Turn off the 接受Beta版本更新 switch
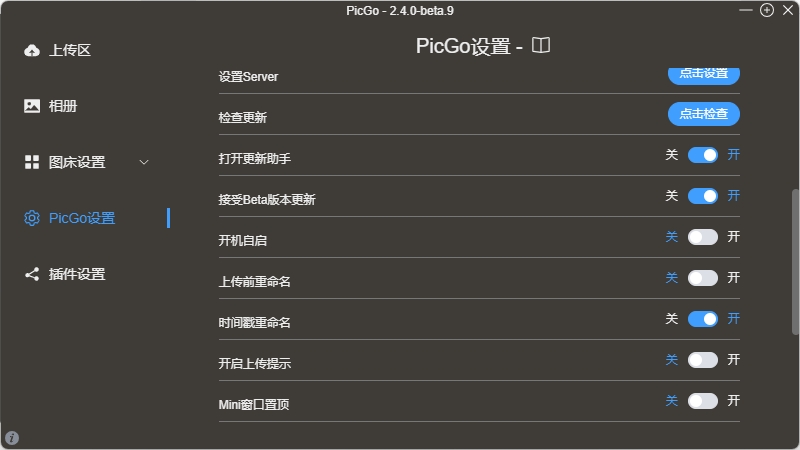 pyautogui.click(x=703, y=196)
